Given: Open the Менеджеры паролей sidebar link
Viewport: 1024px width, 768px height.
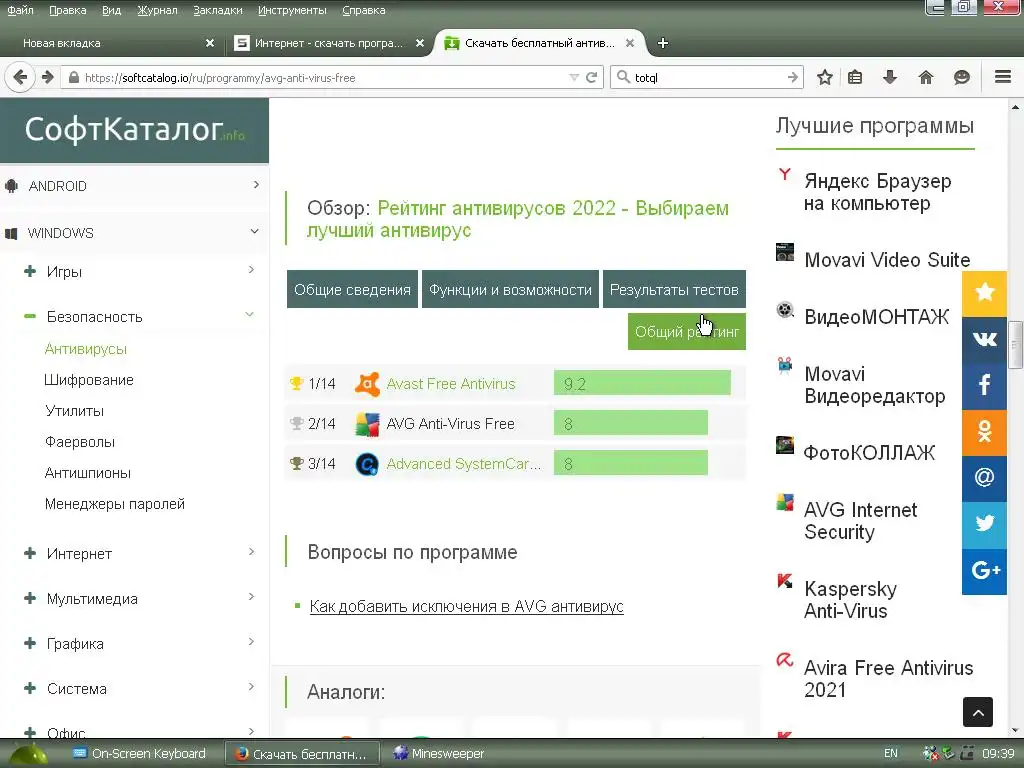Looking at the screenshot, I should coord(115,504).
